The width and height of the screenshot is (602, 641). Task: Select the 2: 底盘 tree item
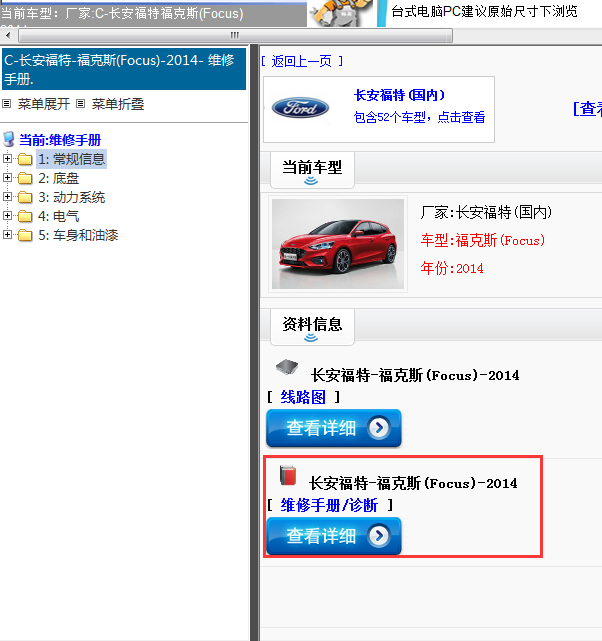tap(58, 178)
